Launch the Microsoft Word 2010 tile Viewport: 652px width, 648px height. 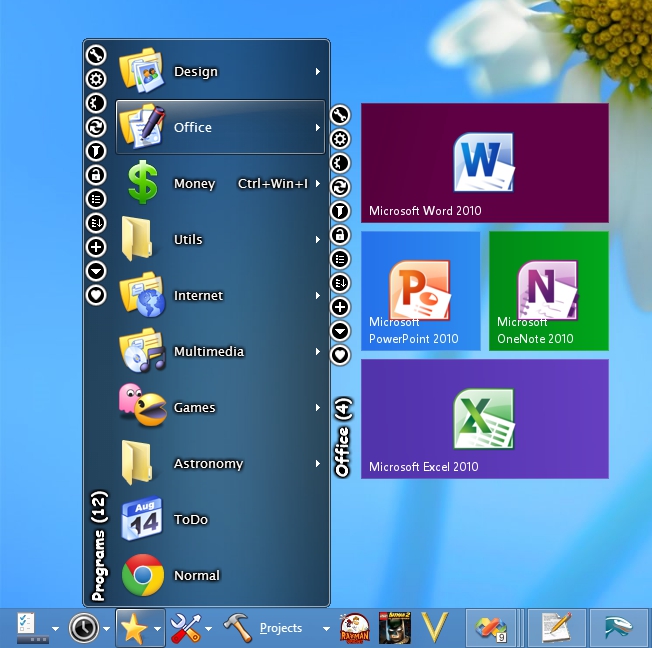click(x=484, y=163)
